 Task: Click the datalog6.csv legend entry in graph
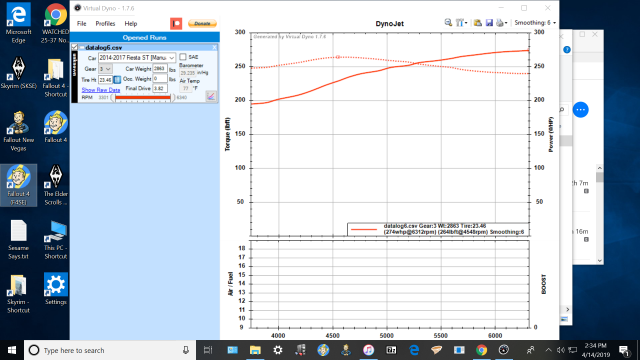[438, 229]
